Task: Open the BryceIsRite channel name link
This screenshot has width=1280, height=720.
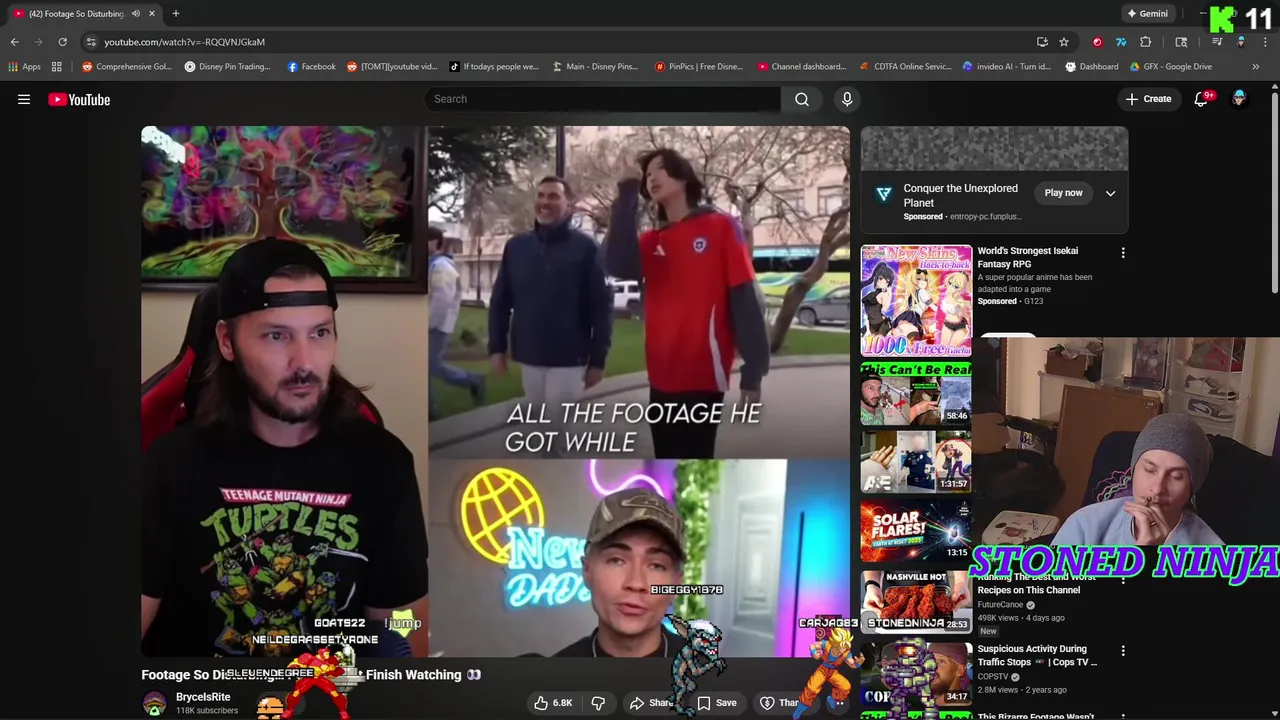Action: [203, 697]
